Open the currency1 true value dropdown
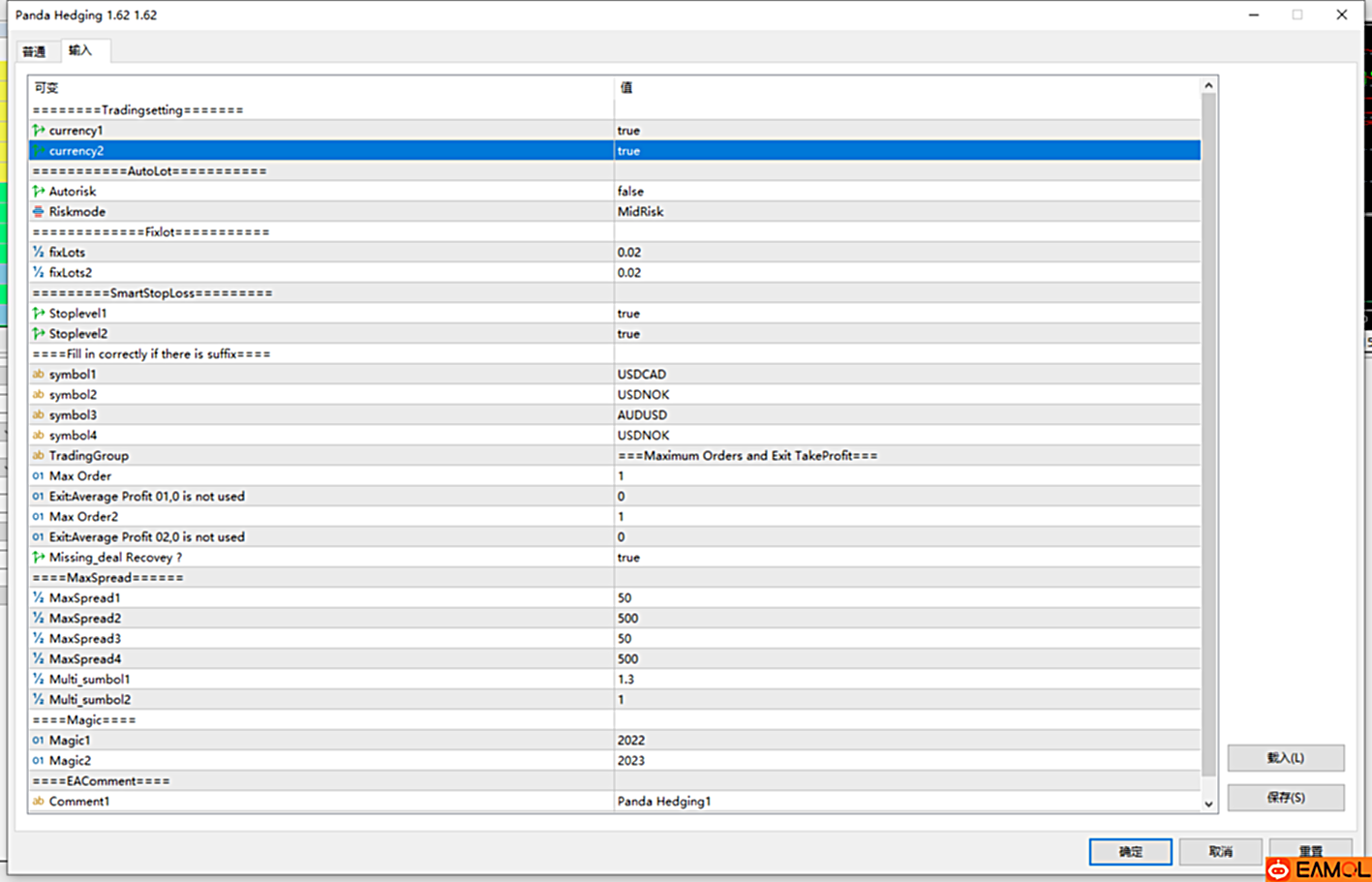Viewport: 1372px width, 882px height. (906, 130)
